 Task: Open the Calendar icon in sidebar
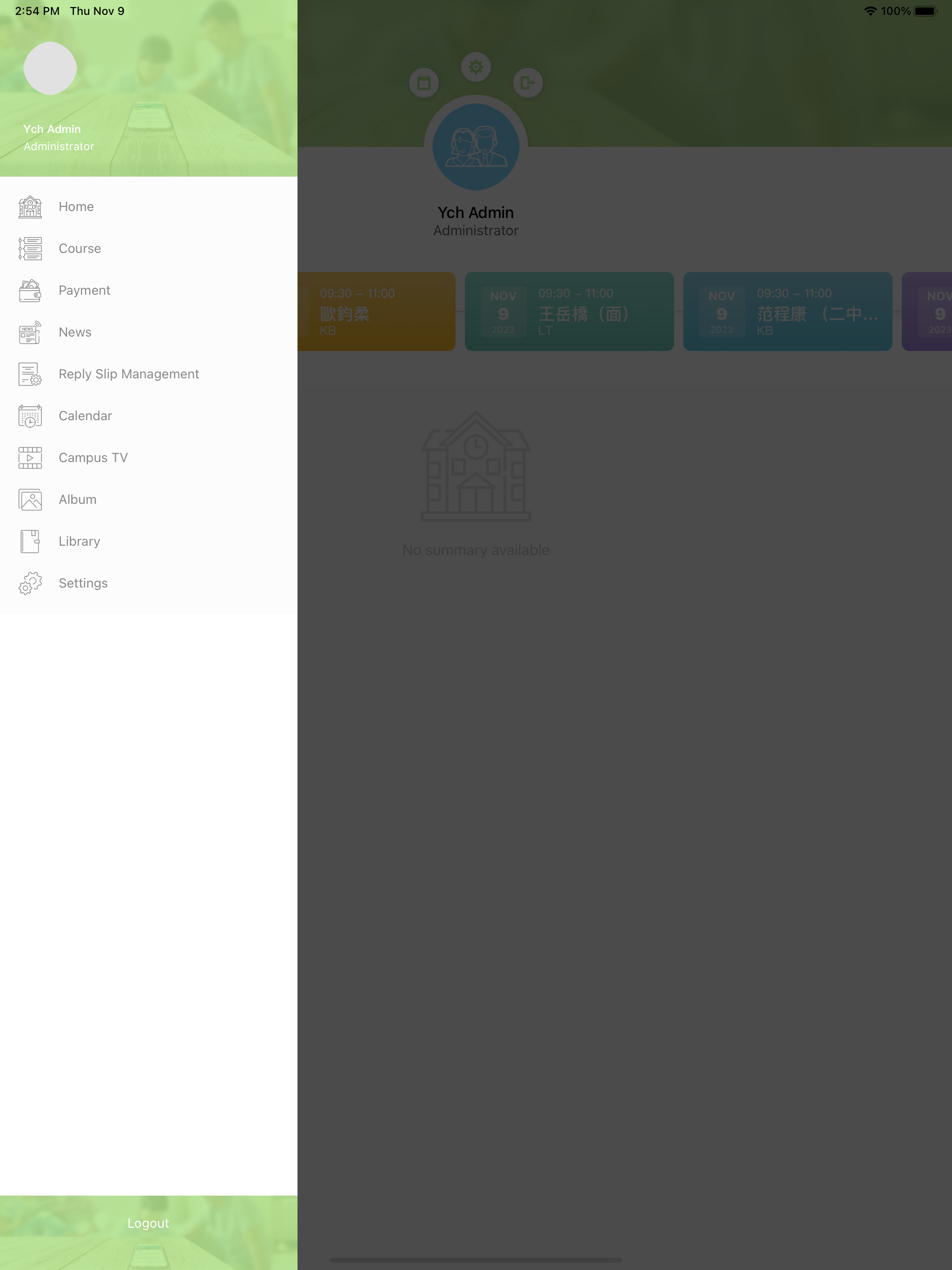30,416
